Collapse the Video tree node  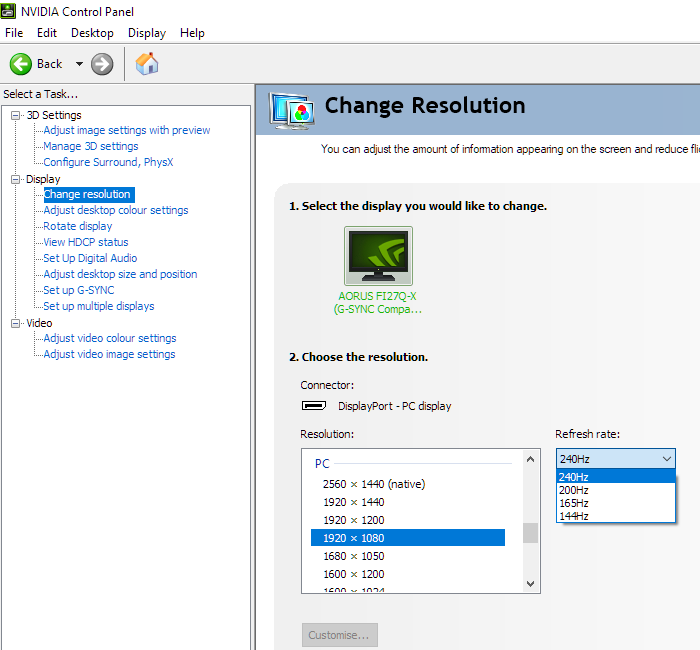pos(16,323)
